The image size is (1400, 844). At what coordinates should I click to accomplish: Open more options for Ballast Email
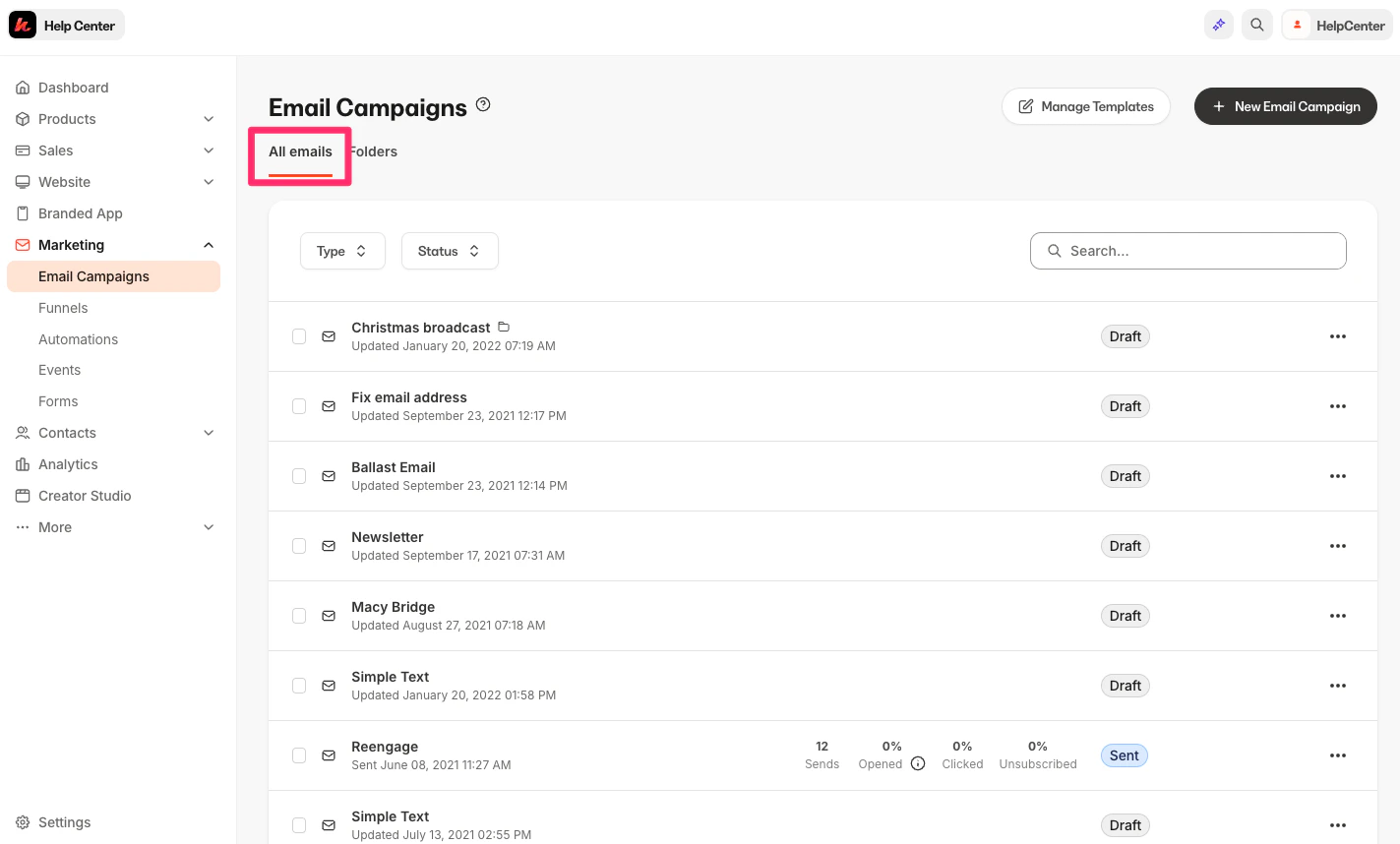1338,476
